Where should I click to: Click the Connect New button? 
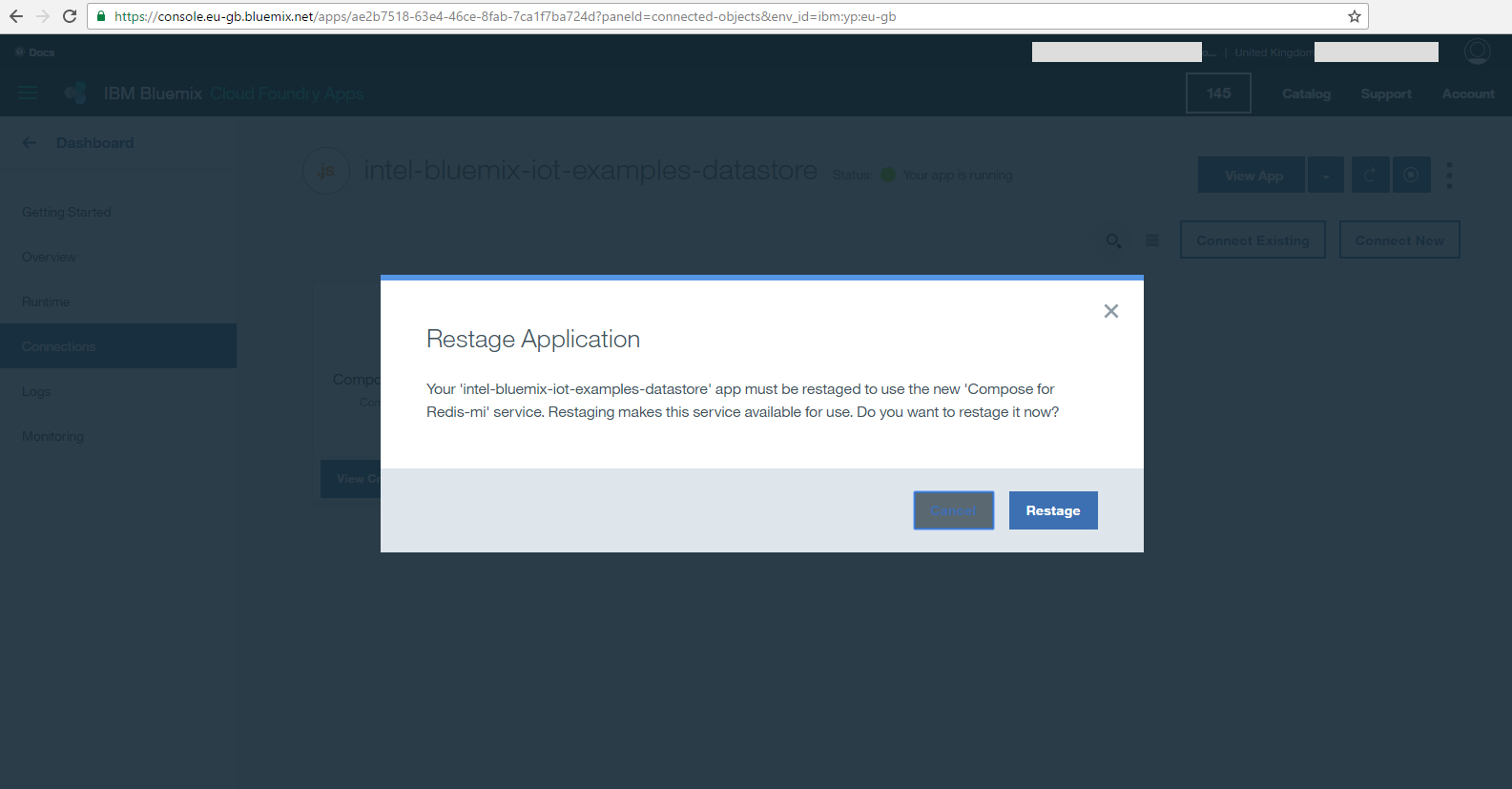[1399, 239]
